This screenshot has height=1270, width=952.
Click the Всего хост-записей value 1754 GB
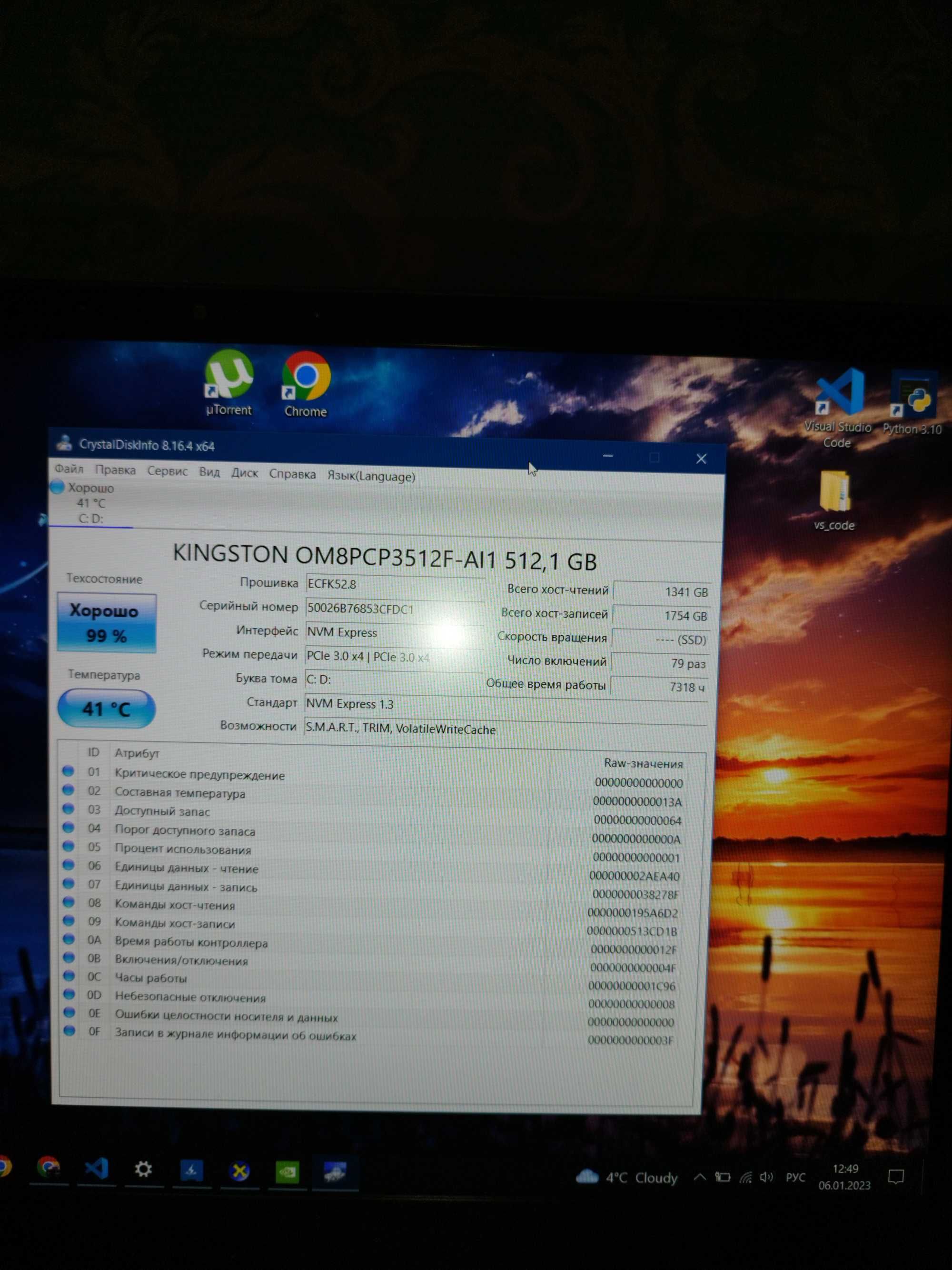point(661,616)
